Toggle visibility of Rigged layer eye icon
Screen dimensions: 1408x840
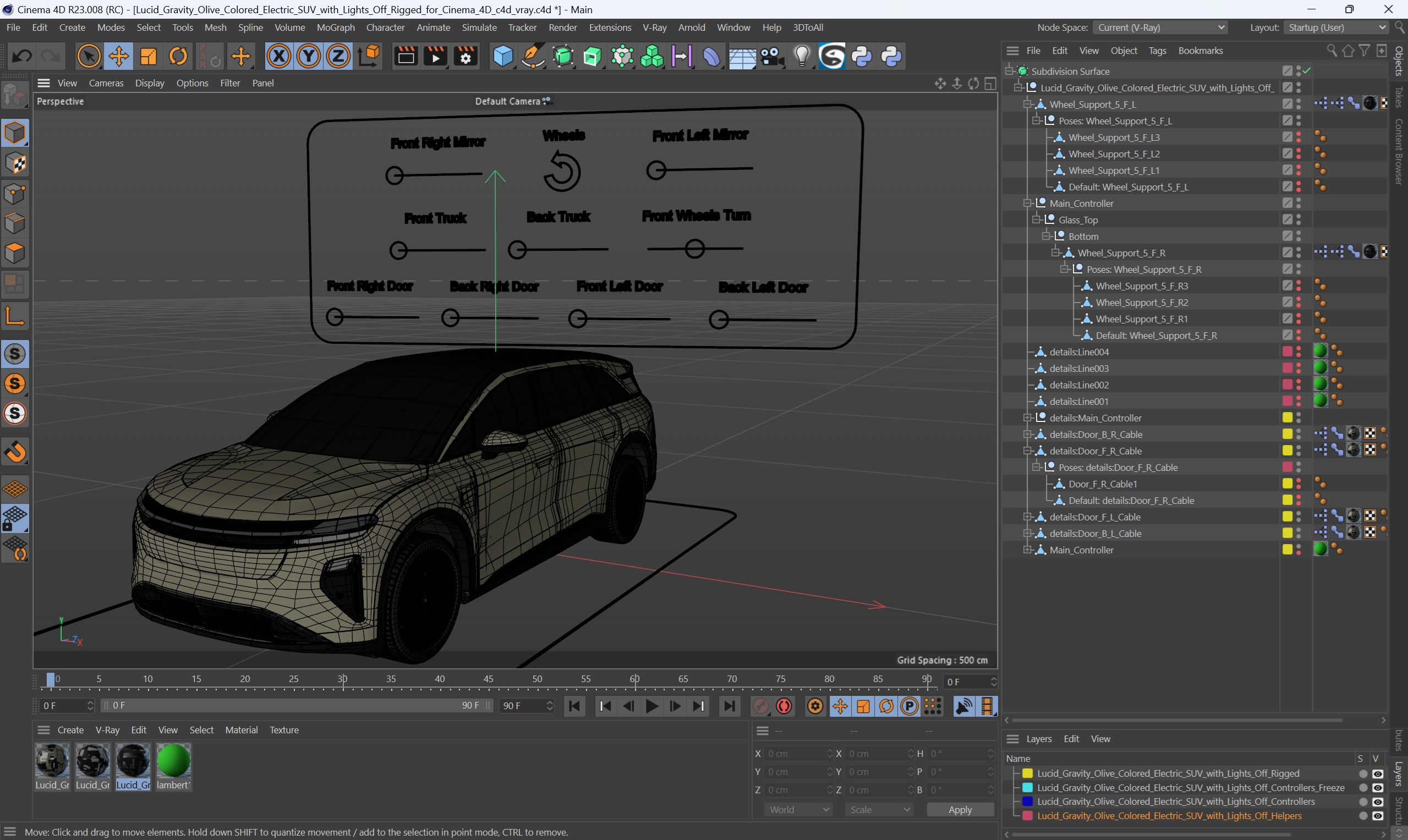1378,774
